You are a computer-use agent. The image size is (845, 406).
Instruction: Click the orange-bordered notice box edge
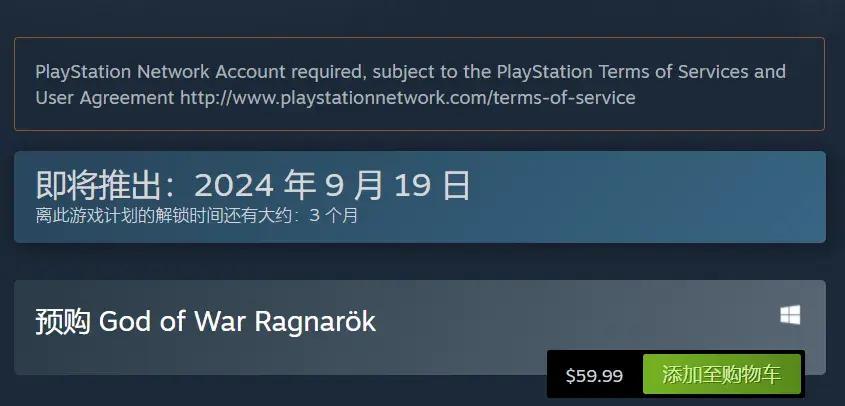point(419,38)
